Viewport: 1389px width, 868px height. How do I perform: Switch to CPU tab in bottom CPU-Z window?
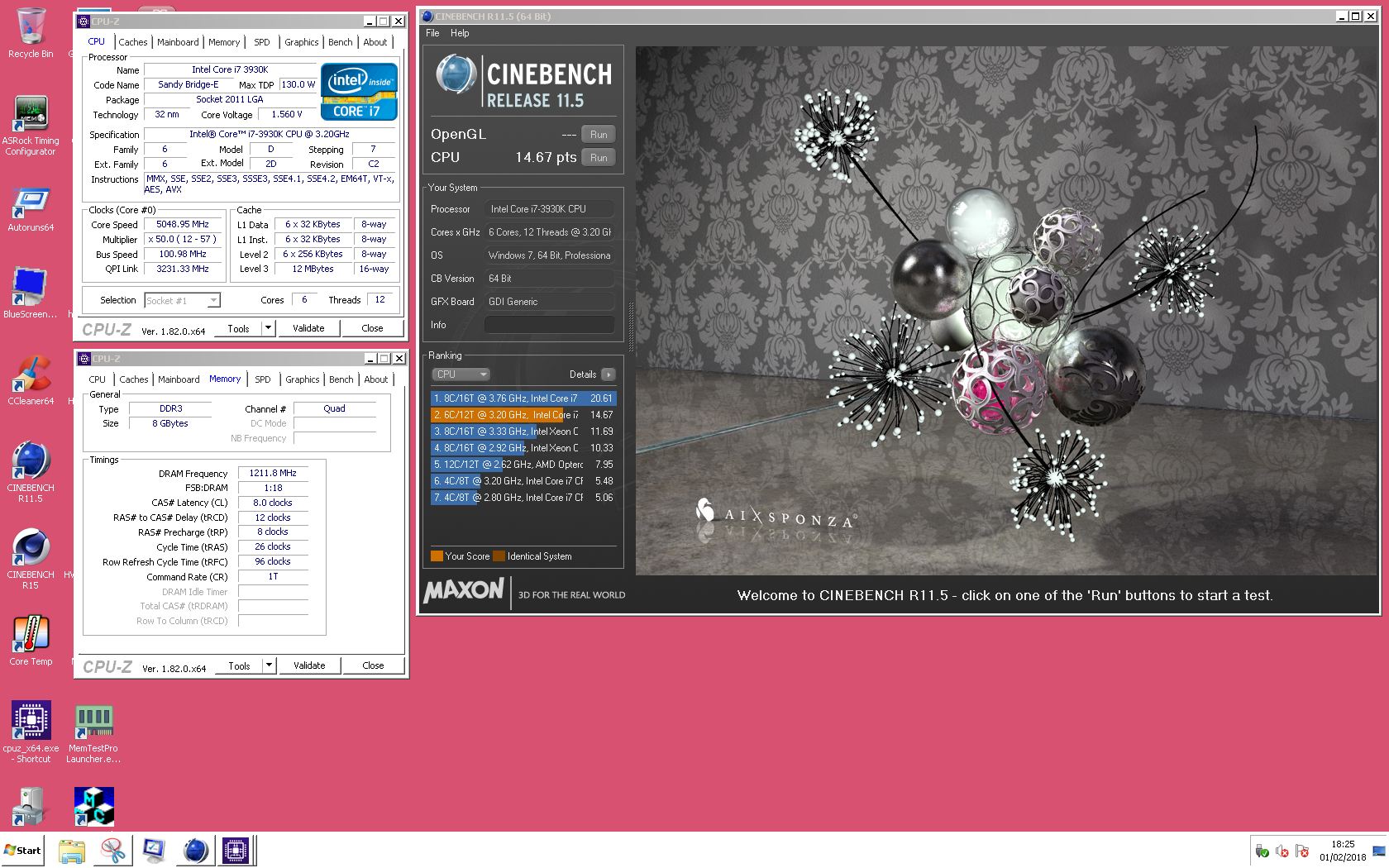tap(97, 379)
